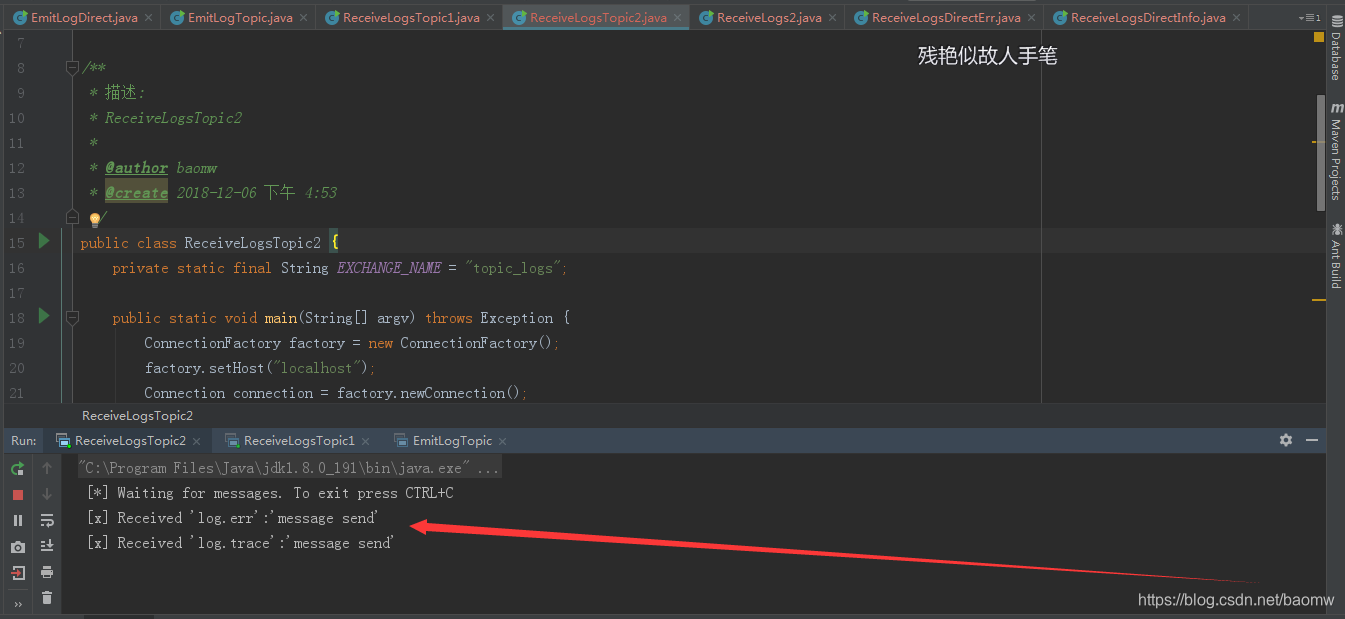The height and width of the screenshot is (619, 1345).
Task: Rerun the ReceiveLogsTopic2 program
Action: click(17, 468)
